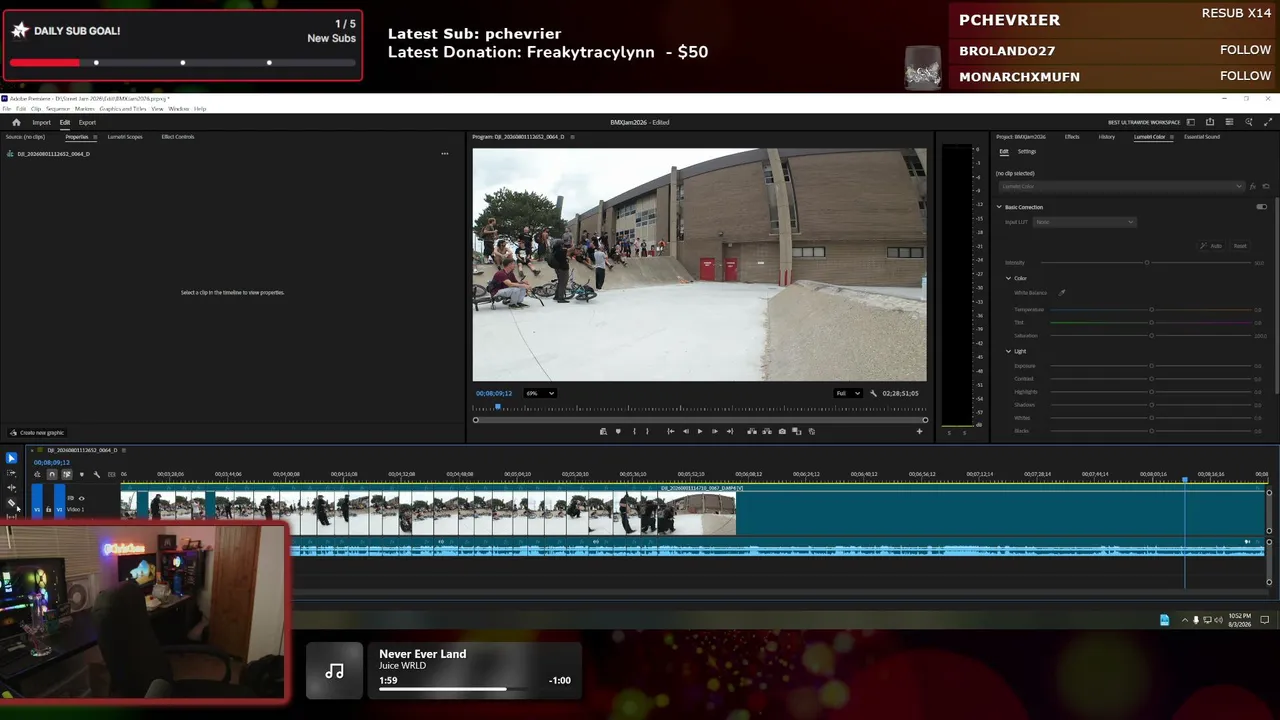Collapse the Color section in Lumetri
The width and height of the screenshot is (1280, 720).
point(1008,278)
